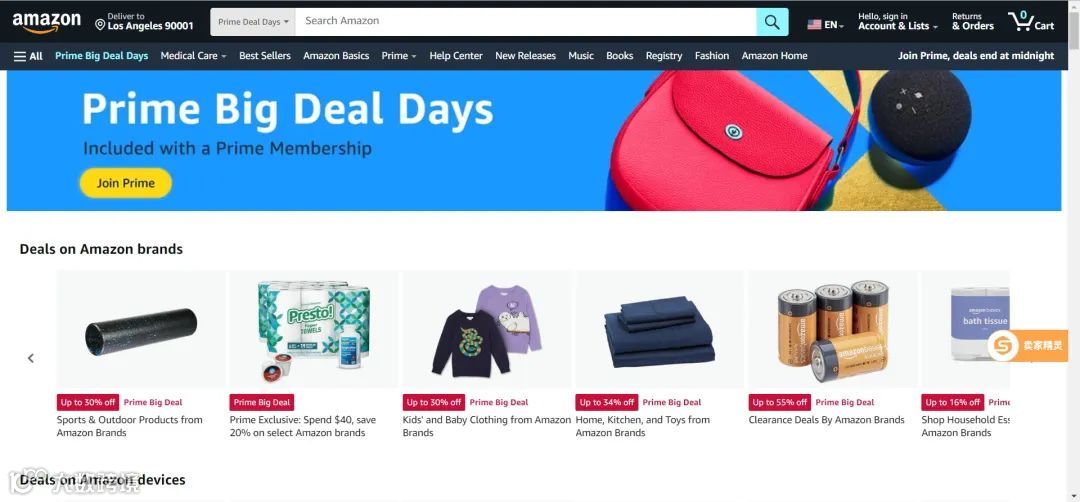Click the yellow Join Prime button
1080x502 pixels.
pos(125,183)
